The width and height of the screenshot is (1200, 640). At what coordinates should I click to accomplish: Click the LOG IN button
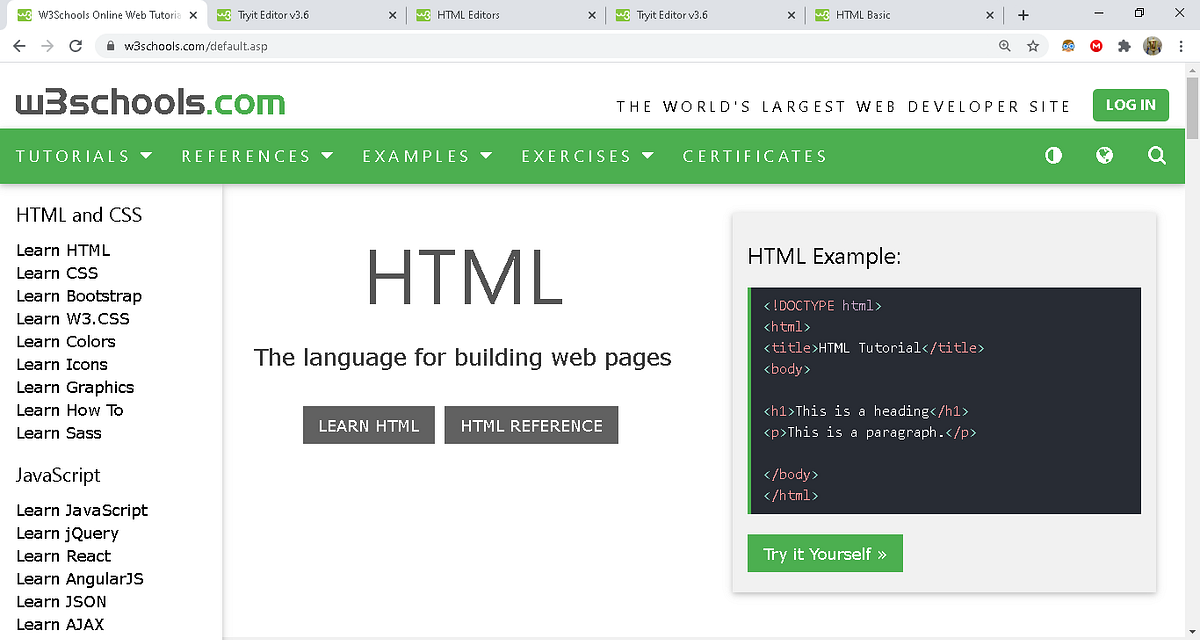point(1130,104)
